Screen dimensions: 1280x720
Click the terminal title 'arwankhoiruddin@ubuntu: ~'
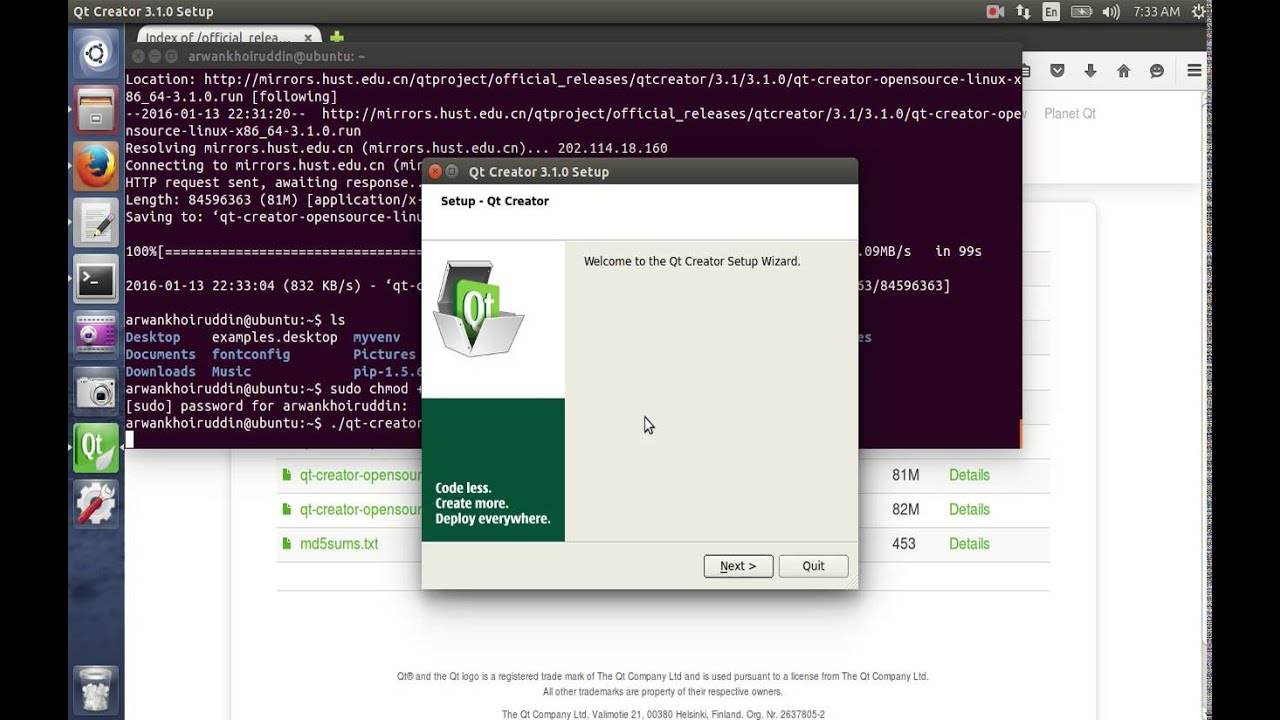click(x=277, y=57)
